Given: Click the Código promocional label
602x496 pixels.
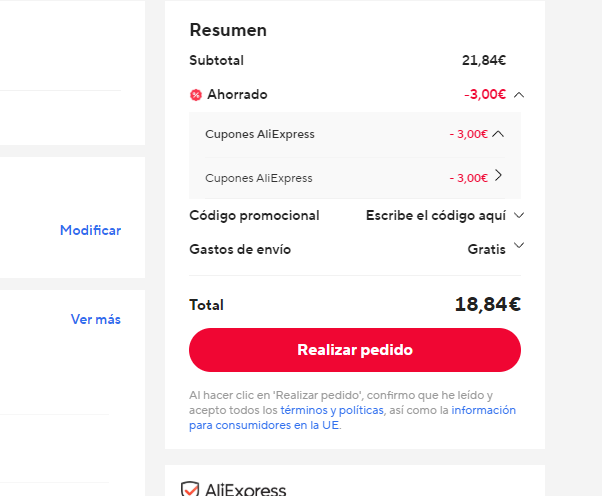Looking at the screenshot, I should pyautogui.click(x=254, y=215).
